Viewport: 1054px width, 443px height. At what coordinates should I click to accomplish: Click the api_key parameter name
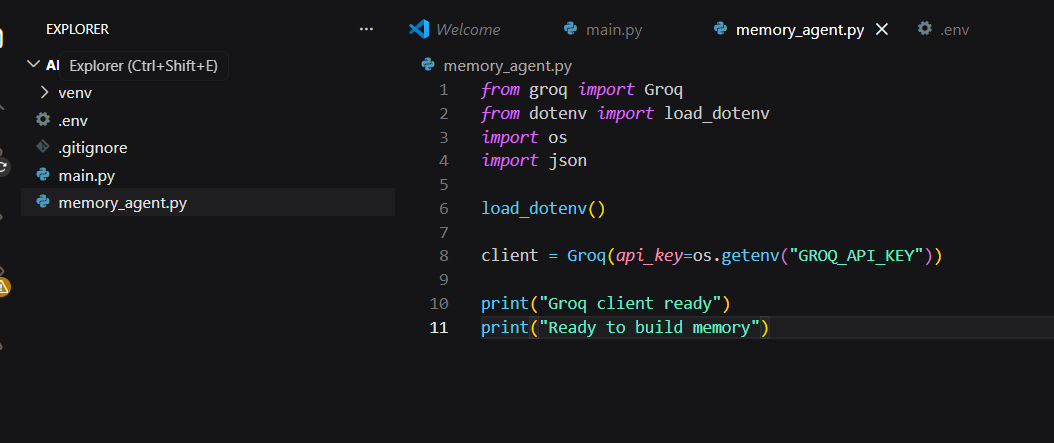[649, 256]
